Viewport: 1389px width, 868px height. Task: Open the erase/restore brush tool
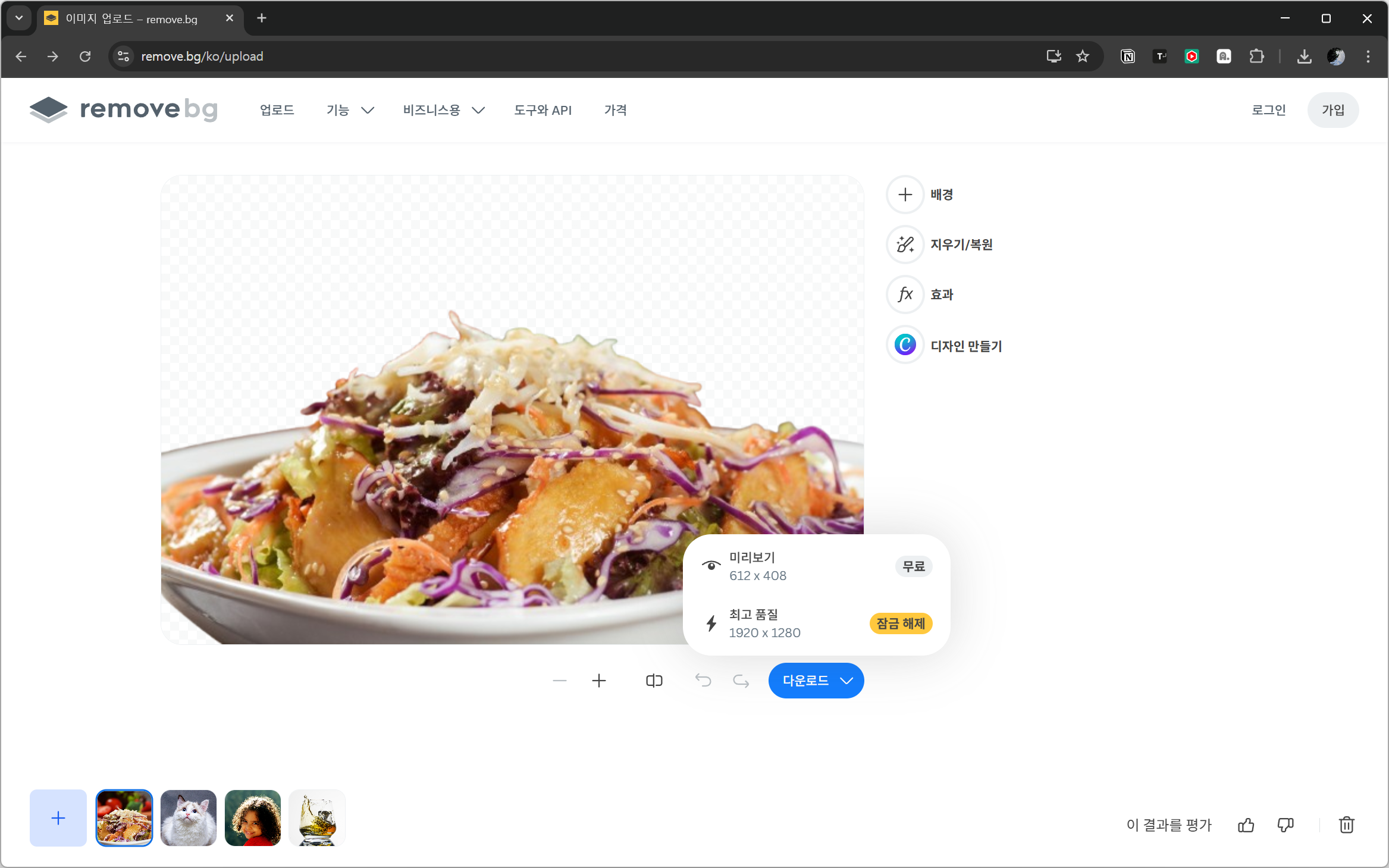(905, 245)
